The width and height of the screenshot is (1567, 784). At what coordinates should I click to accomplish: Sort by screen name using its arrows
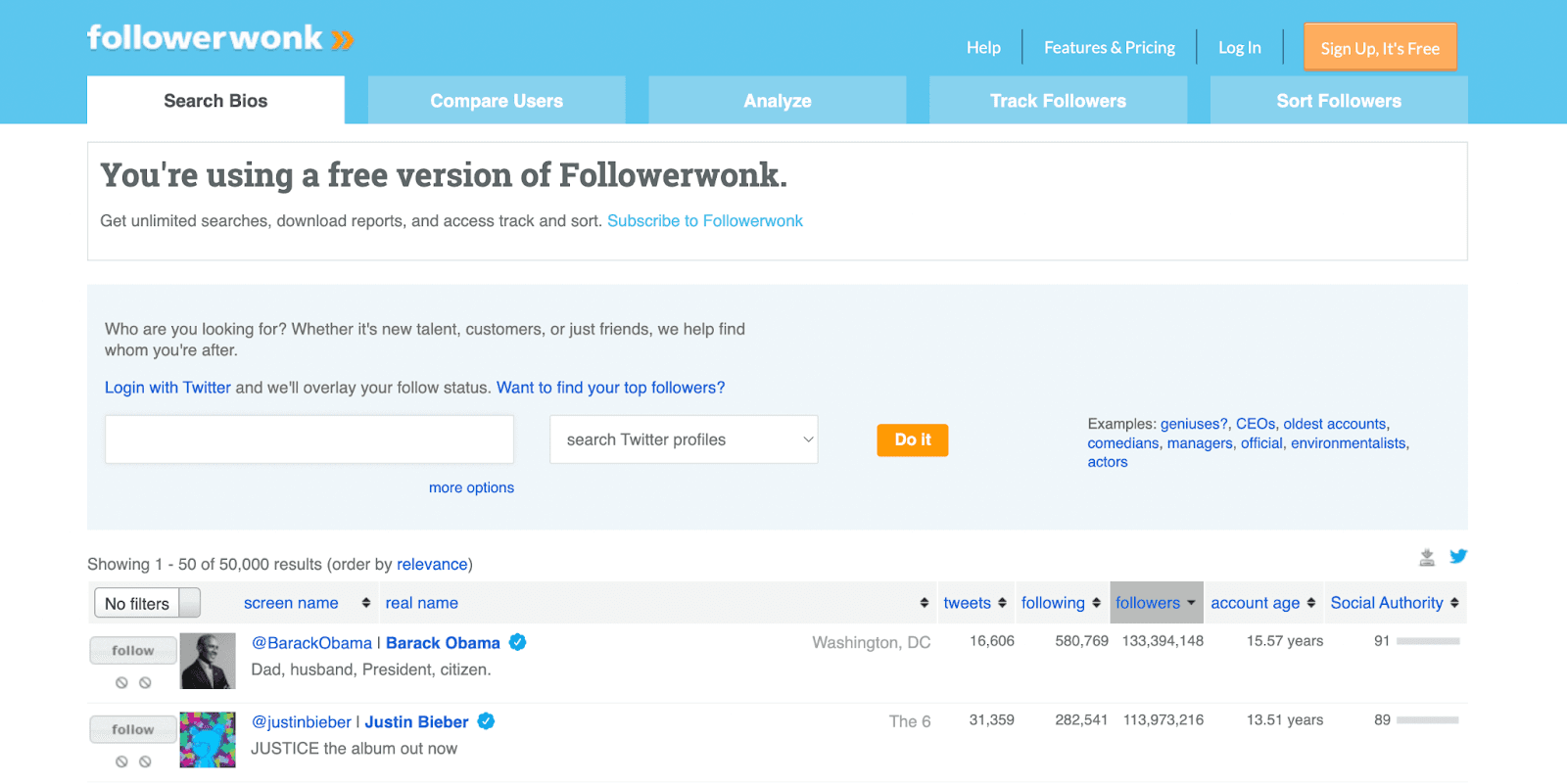[366, 603]
